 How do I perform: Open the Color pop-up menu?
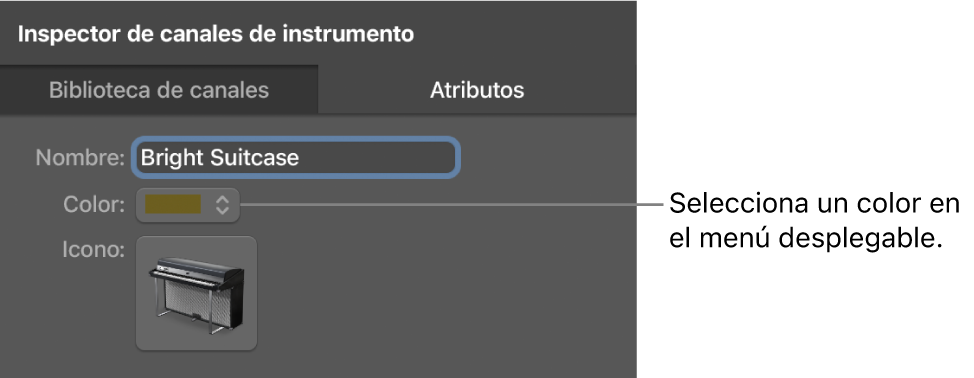coord(188,204)
